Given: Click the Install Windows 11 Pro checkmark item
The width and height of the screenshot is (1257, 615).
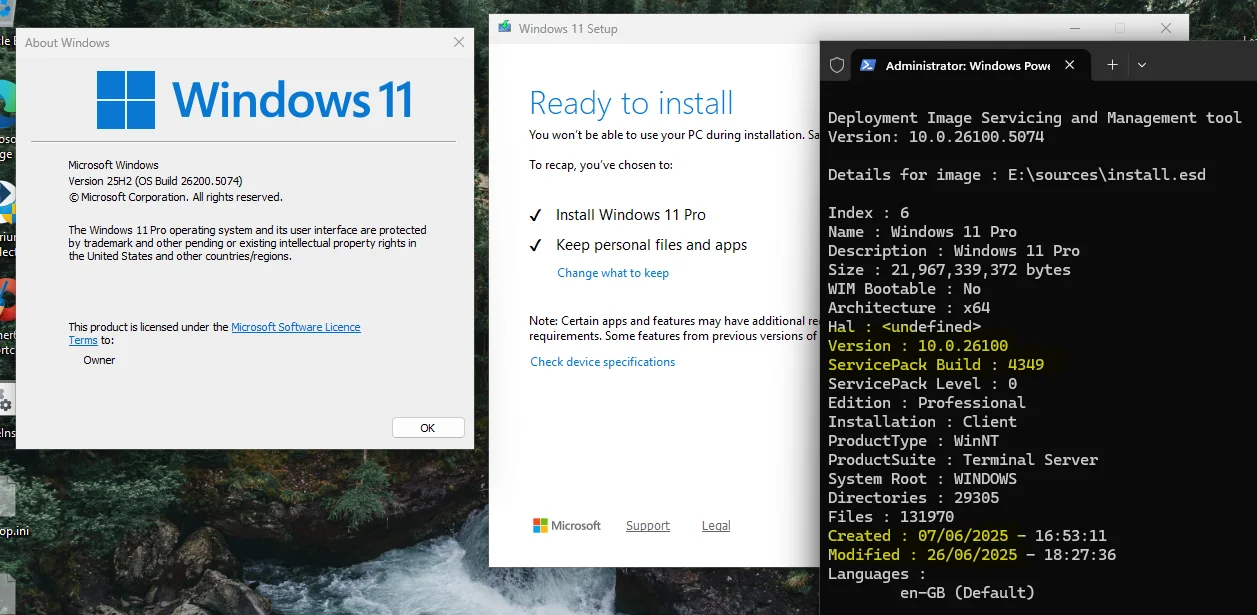Looking at the screenshot, I should tap(619, 215).
